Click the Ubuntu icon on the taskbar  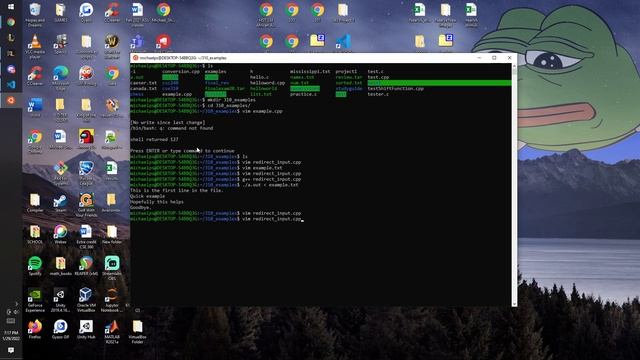11,100
